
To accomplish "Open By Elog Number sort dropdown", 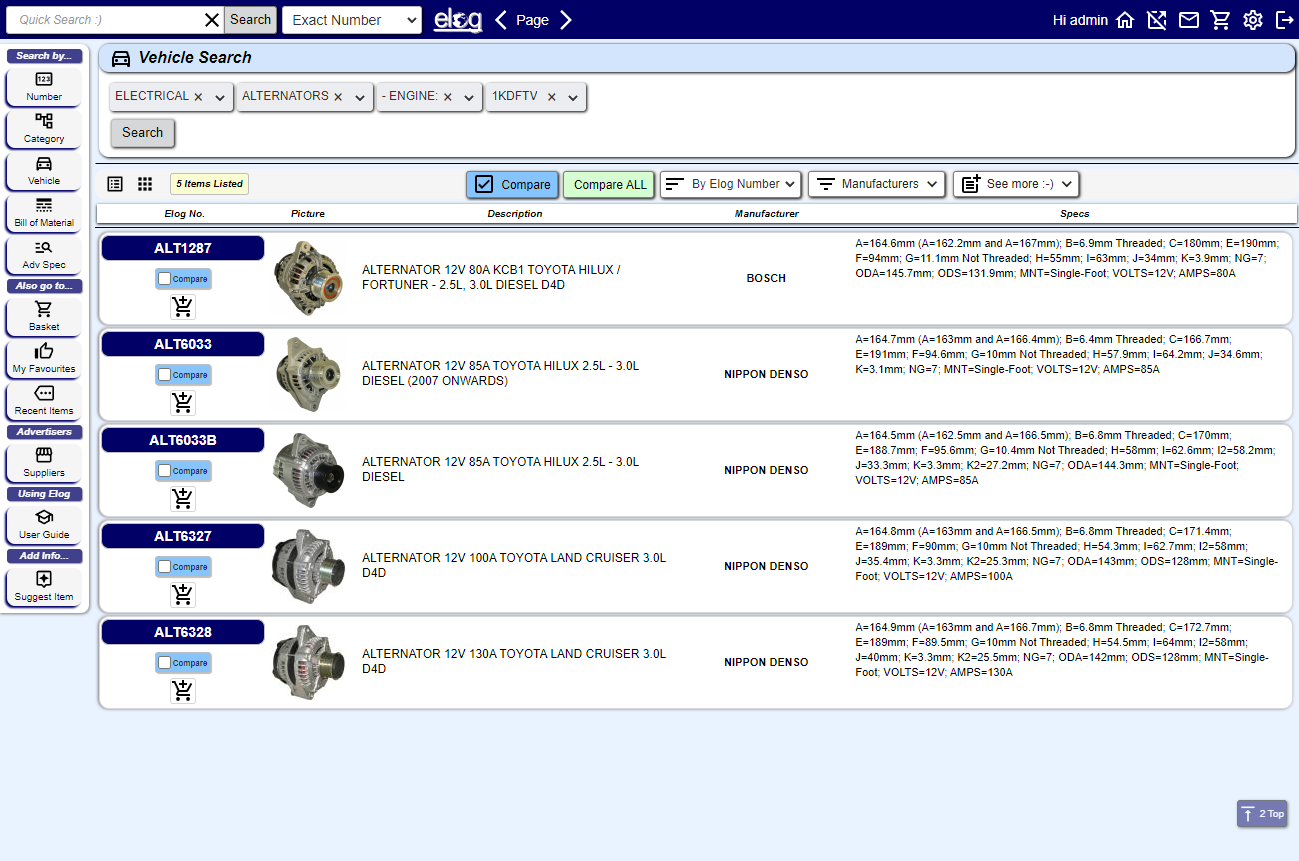I will pos(730,184).
